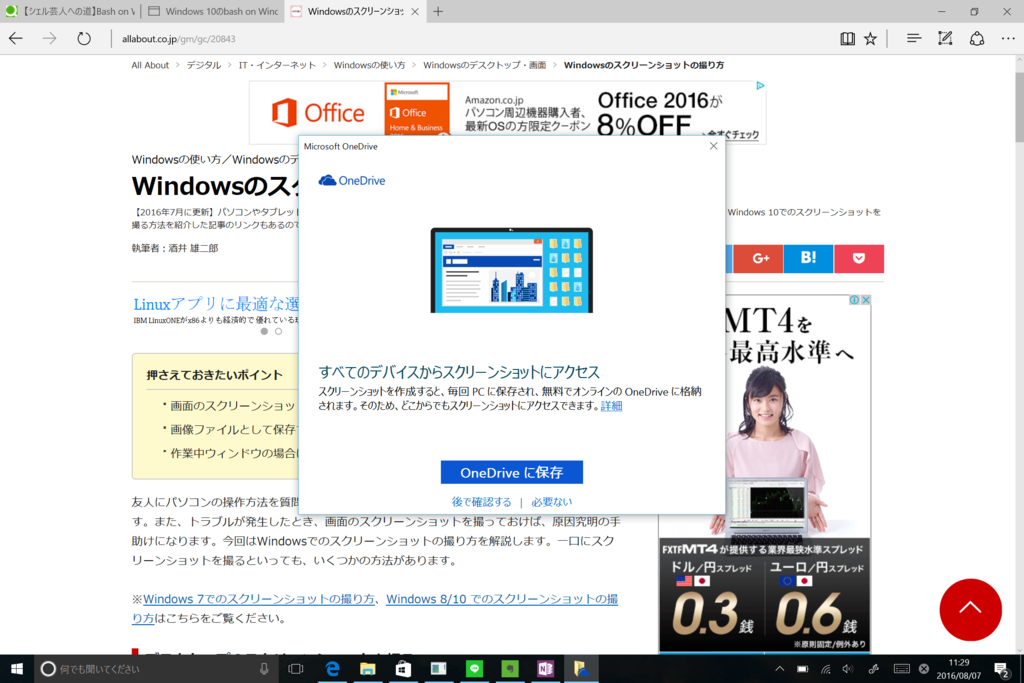The height and width of the screenshot is (683, 1024).
Task: Reload the current page
Action: click(84, 39)
